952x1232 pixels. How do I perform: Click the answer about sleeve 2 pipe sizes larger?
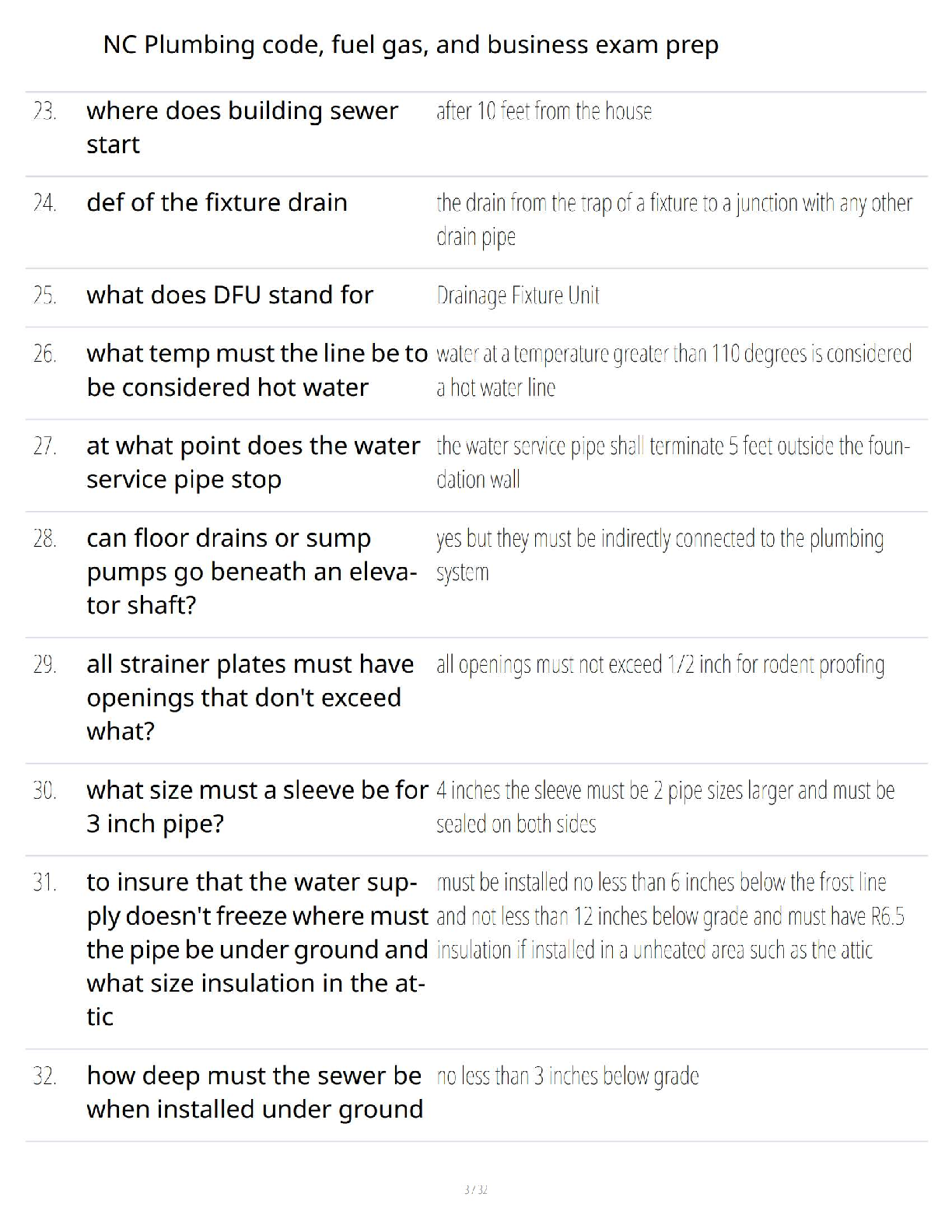(665, 807)
